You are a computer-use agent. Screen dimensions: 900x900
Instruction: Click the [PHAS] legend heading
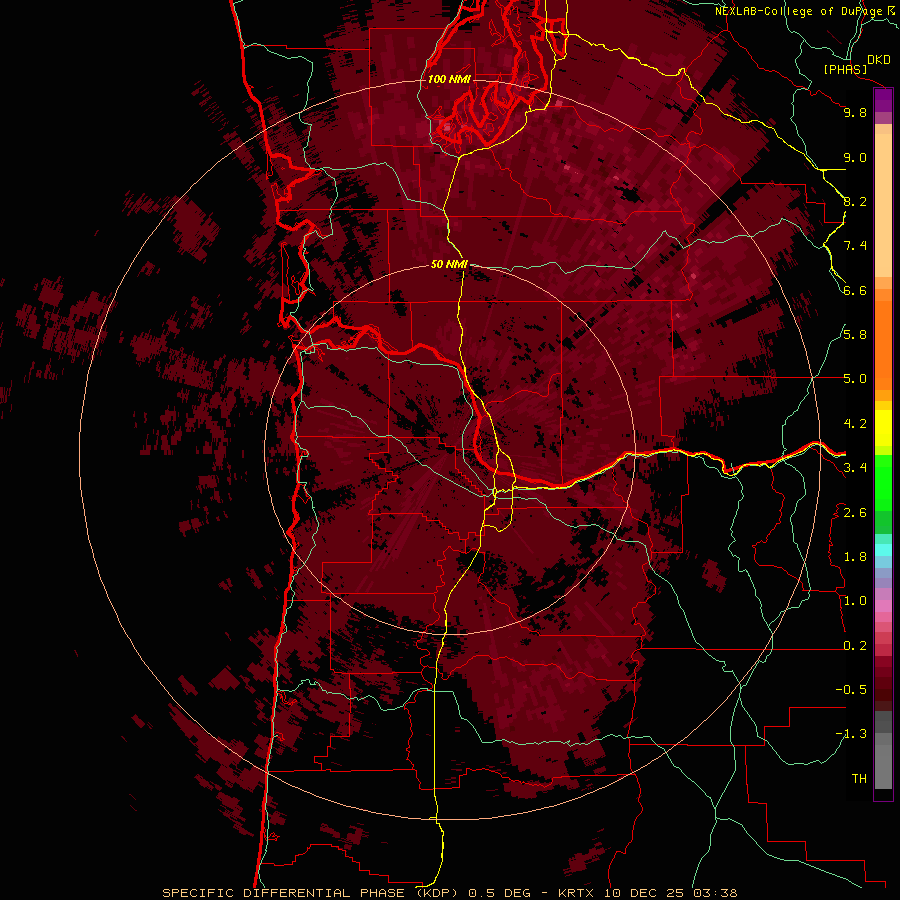pyautogui.click(x=845, y=69)
